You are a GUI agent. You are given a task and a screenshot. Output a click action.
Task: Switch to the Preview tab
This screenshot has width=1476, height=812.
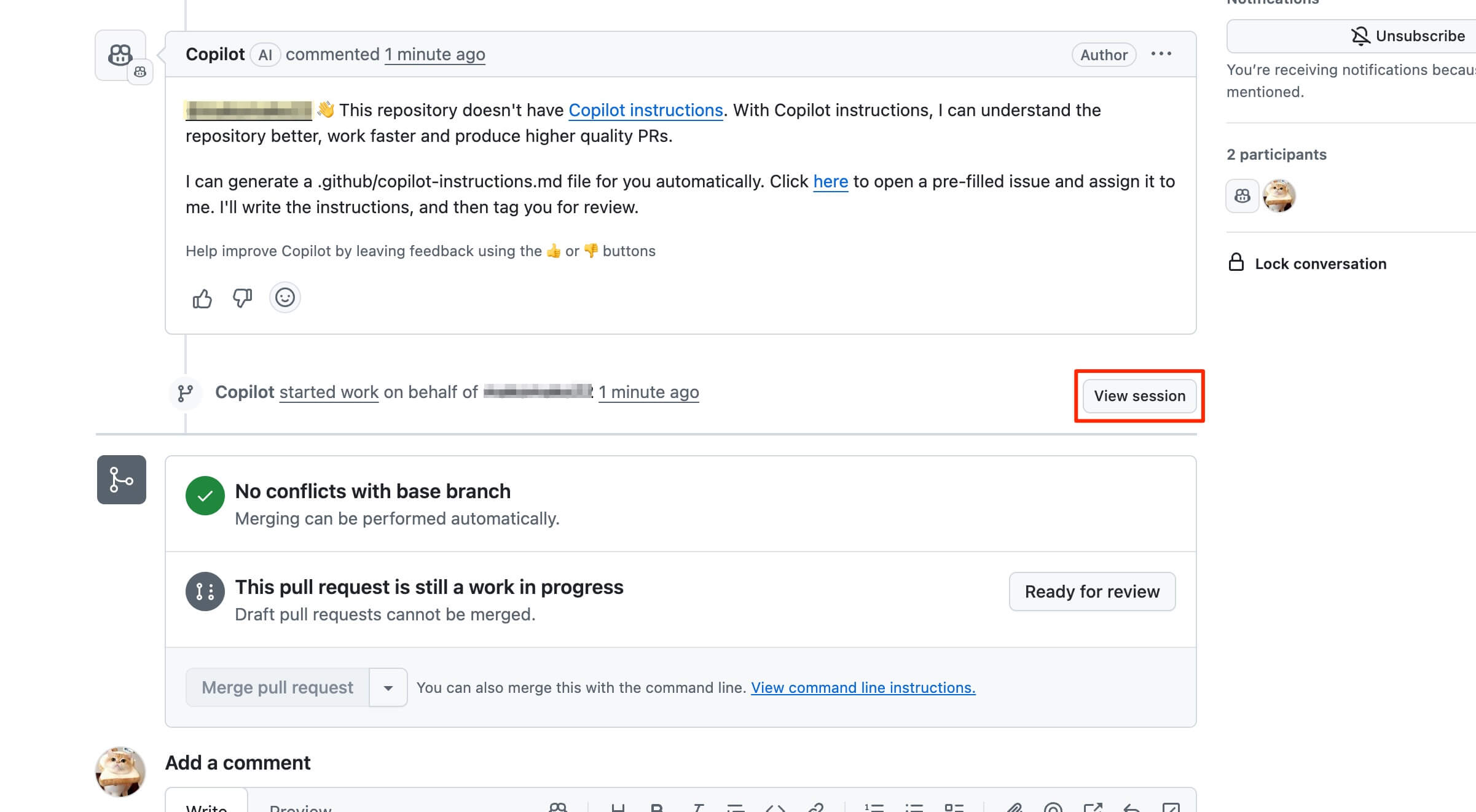[300, 807]
